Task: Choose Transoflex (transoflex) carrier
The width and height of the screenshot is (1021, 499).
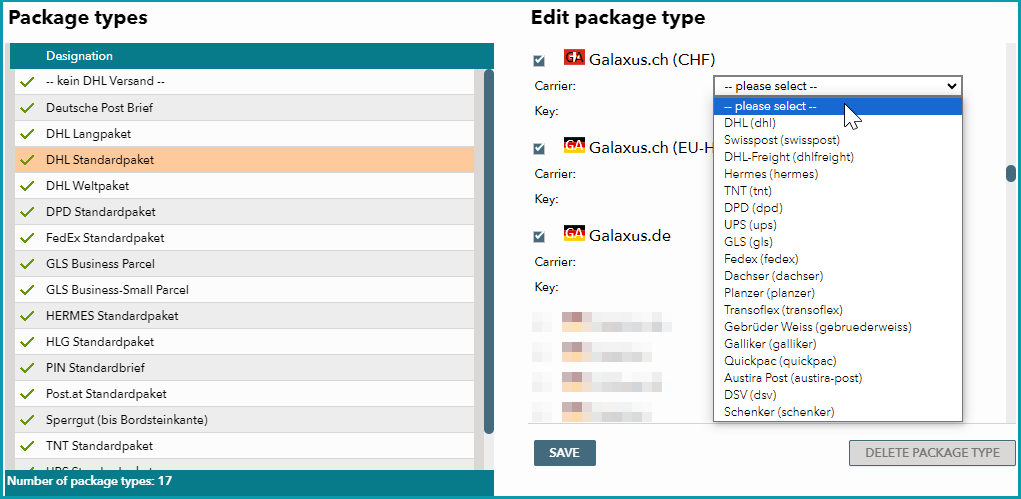Action: click(837, 310)
